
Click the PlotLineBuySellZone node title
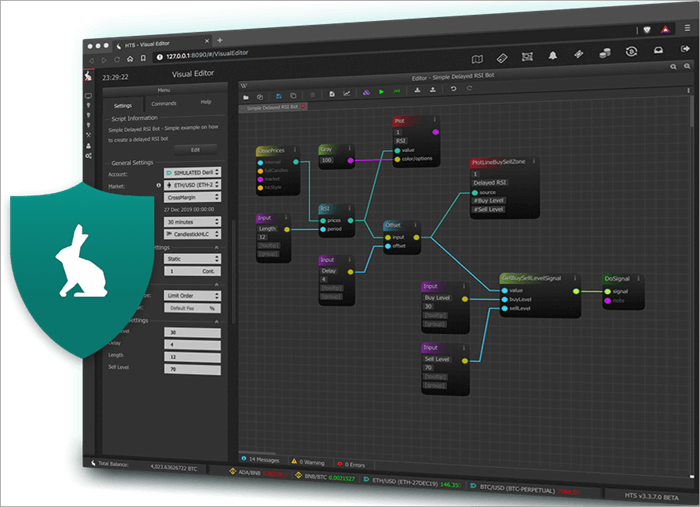tap(499, 162)
